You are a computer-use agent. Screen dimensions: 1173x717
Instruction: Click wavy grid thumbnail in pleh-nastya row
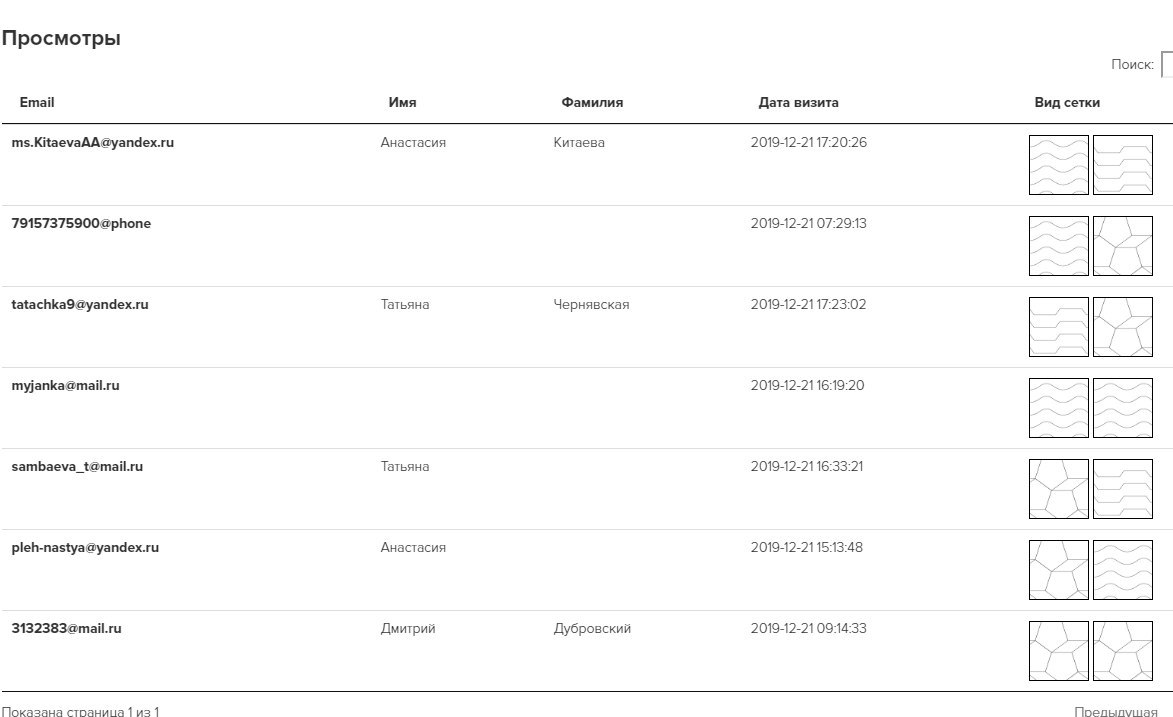[x=1123, y=570]
